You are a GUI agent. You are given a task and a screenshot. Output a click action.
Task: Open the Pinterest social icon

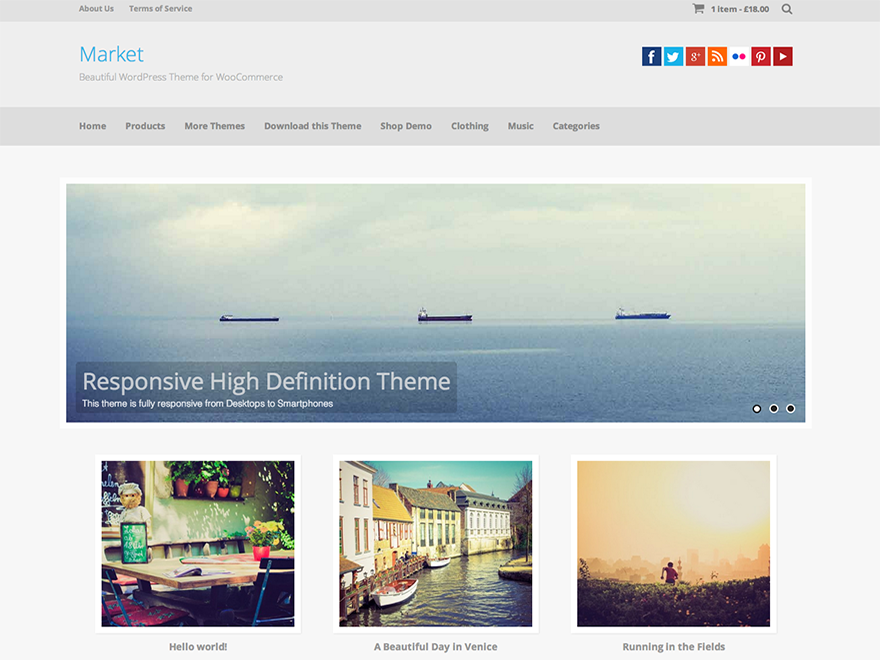(761, 56)
